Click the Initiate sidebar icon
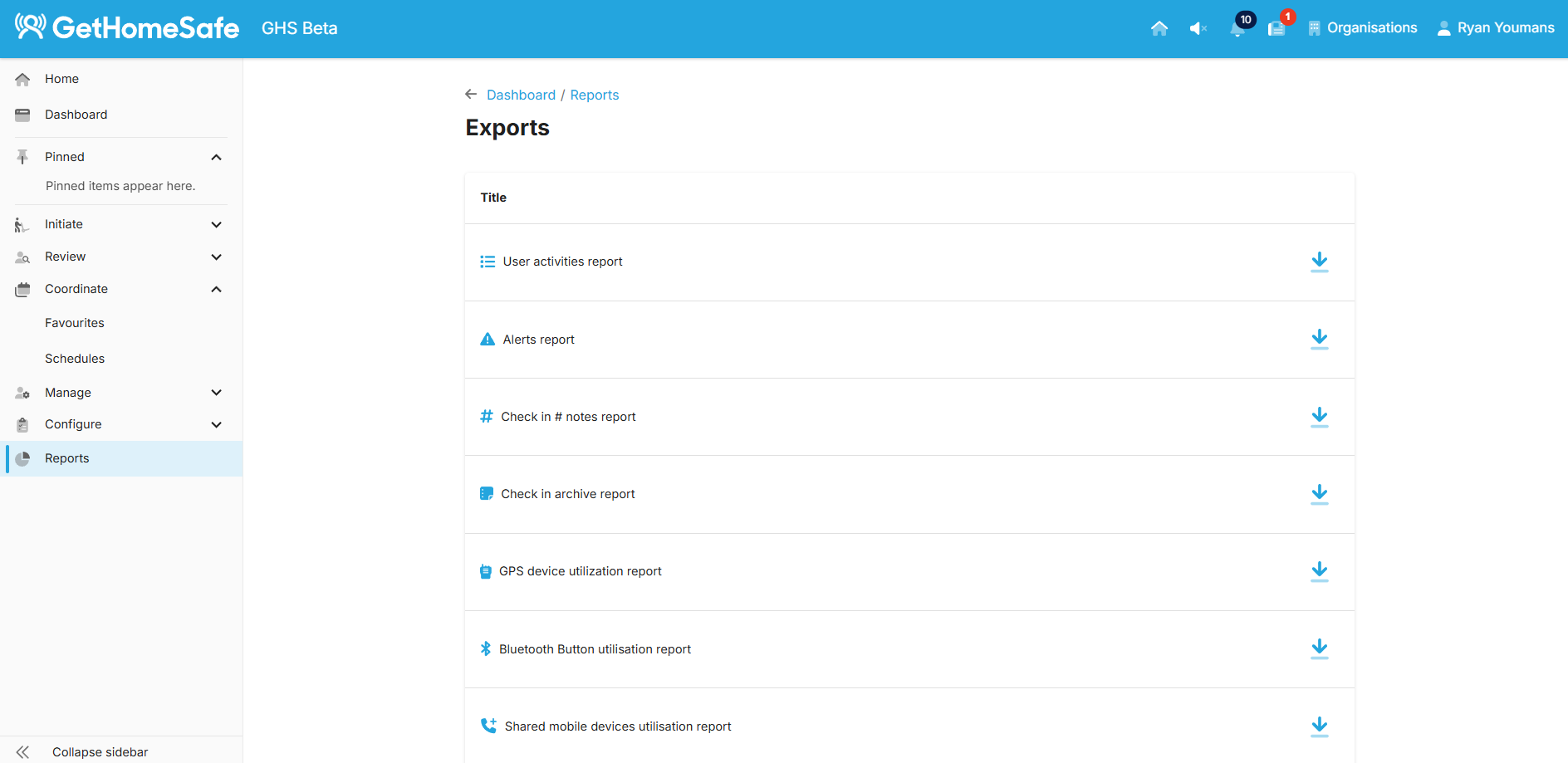 (22, 224)
